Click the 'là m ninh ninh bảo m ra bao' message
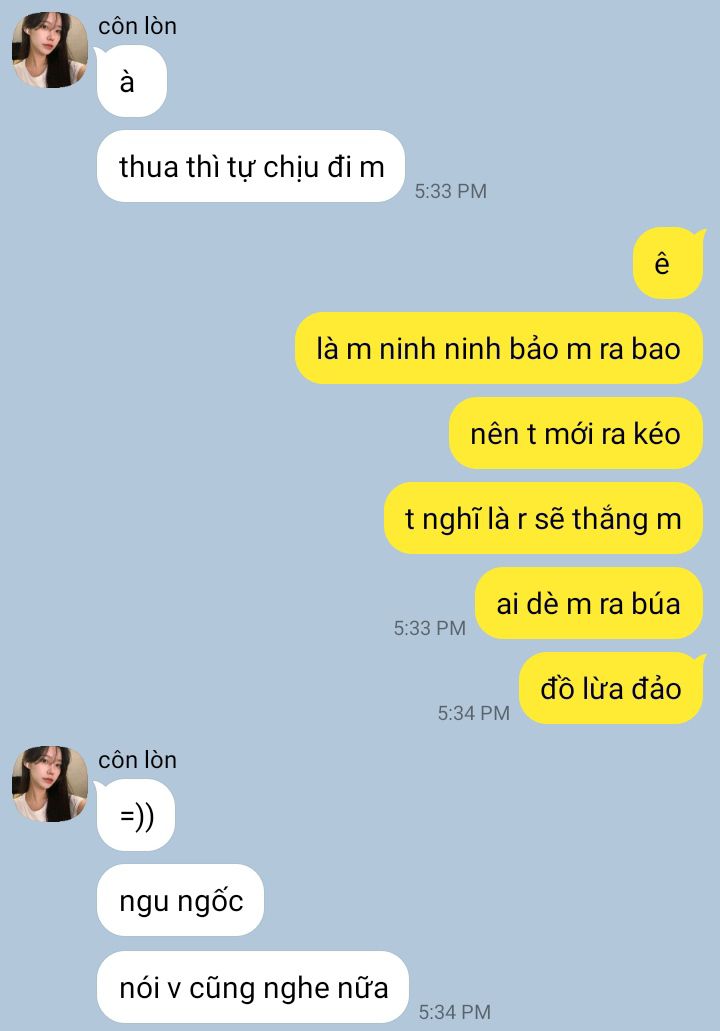720x1031 pixels. (x=498, y=348)
